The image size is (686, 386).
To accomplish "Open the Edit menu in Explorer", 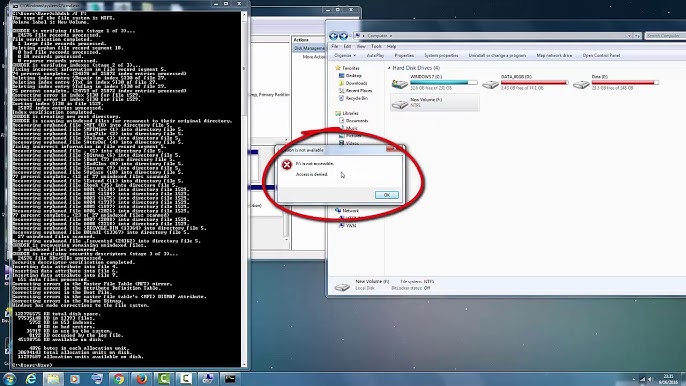I will (x=347, y=46).
